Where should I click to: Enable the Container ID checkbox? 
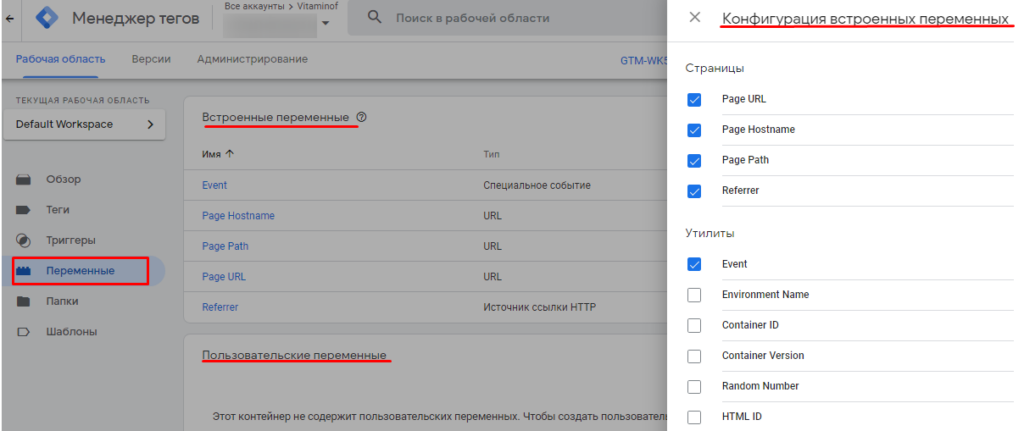[x=695, y=325]
